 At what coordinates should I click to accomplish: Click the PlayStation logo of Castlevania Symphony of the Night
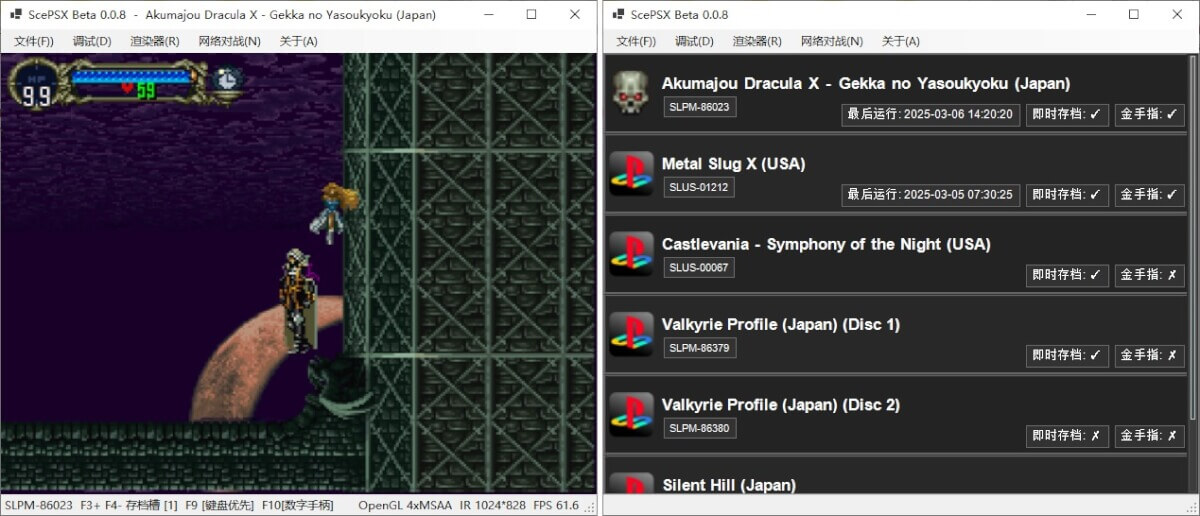(x=631, y=254)
